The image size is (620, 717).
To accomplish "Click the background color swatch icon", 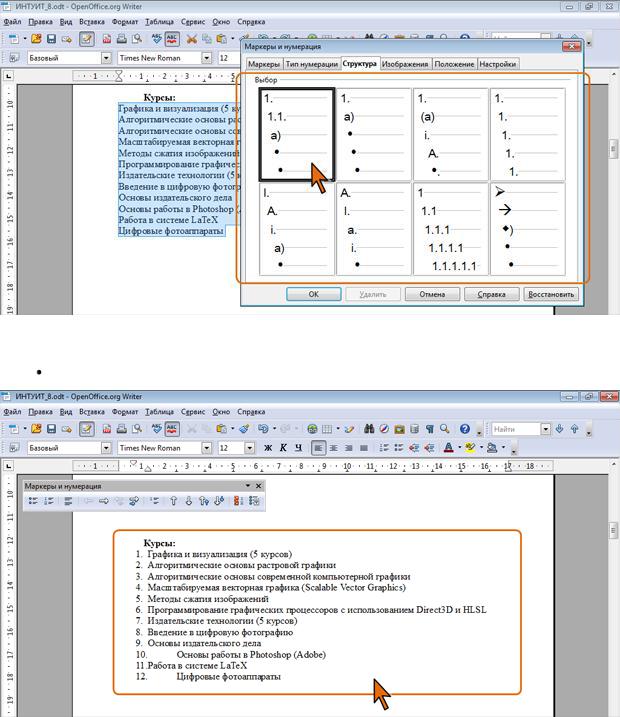I will (492, 448).
